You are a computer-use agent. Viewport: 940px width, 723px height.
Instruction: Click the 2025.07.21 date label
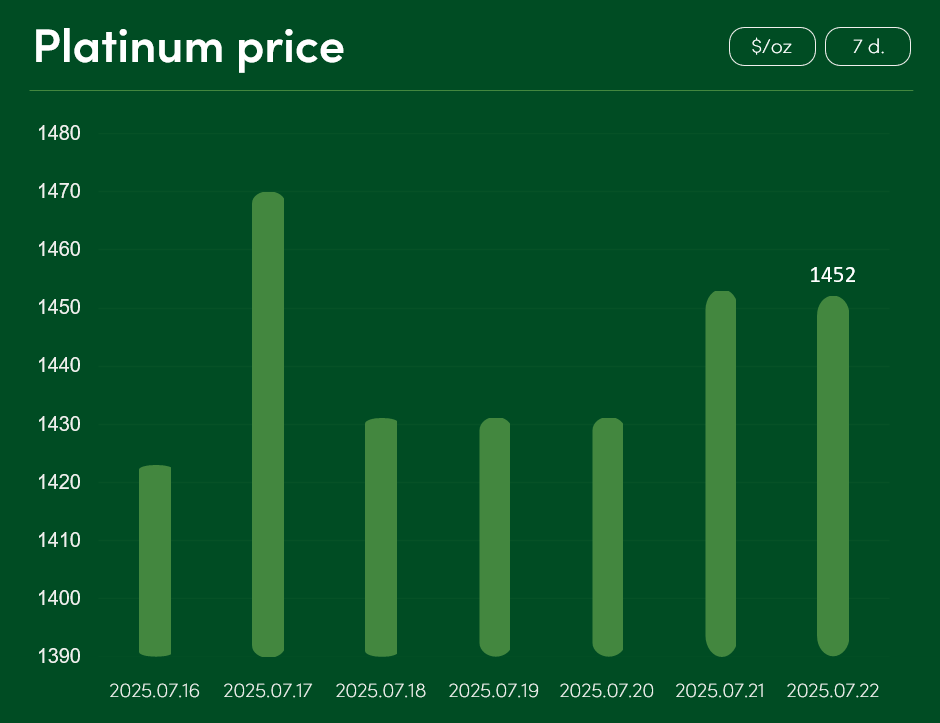pyautogui.click(x=720, y=691)
